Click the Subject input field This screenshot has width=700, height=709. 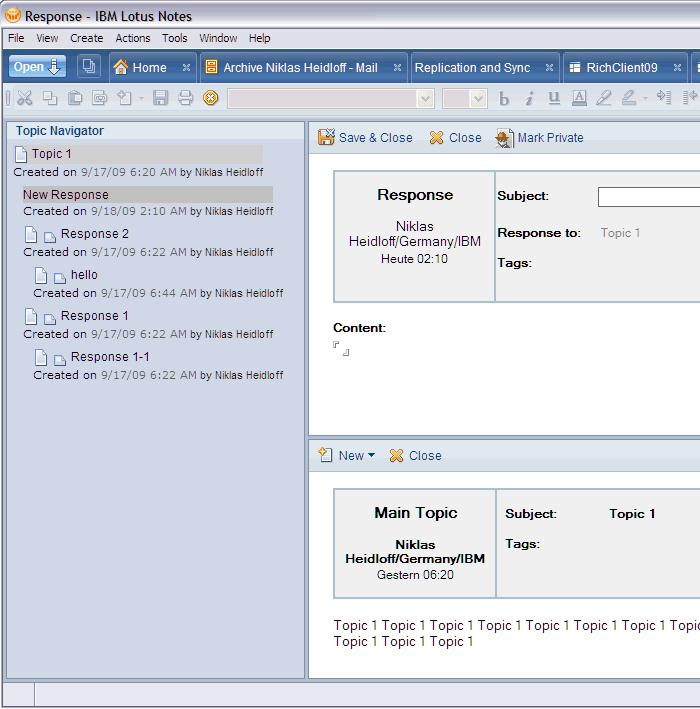tap(649, 197)
